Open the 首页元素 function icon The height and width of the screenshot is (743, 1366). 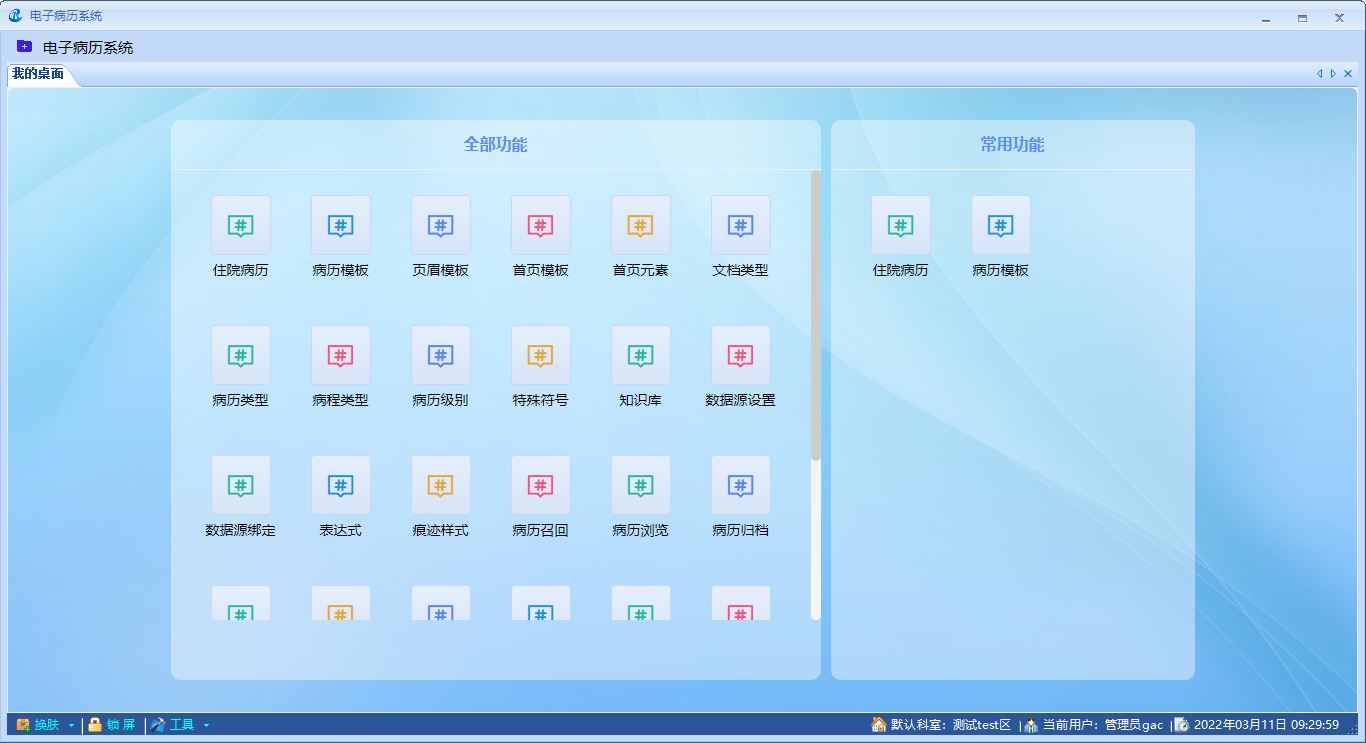point(641,226)
